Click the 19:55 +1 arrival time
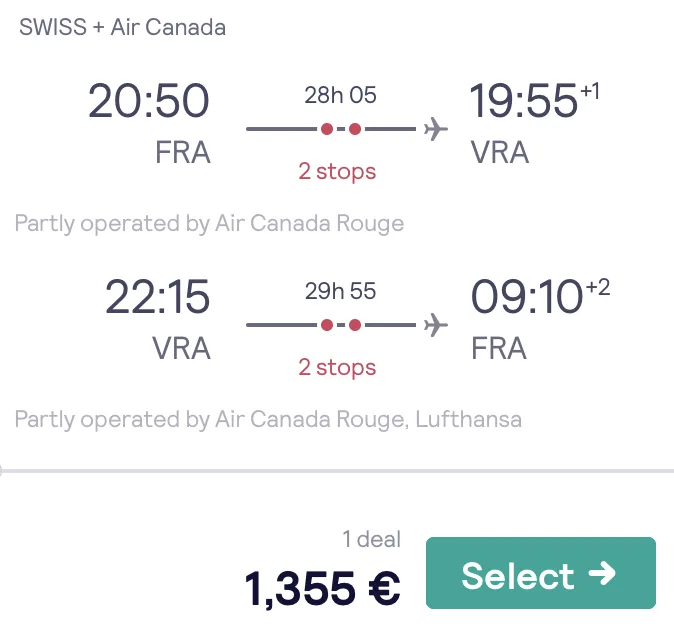The height and width of the screenshot is (630, 674). [534, 100]
